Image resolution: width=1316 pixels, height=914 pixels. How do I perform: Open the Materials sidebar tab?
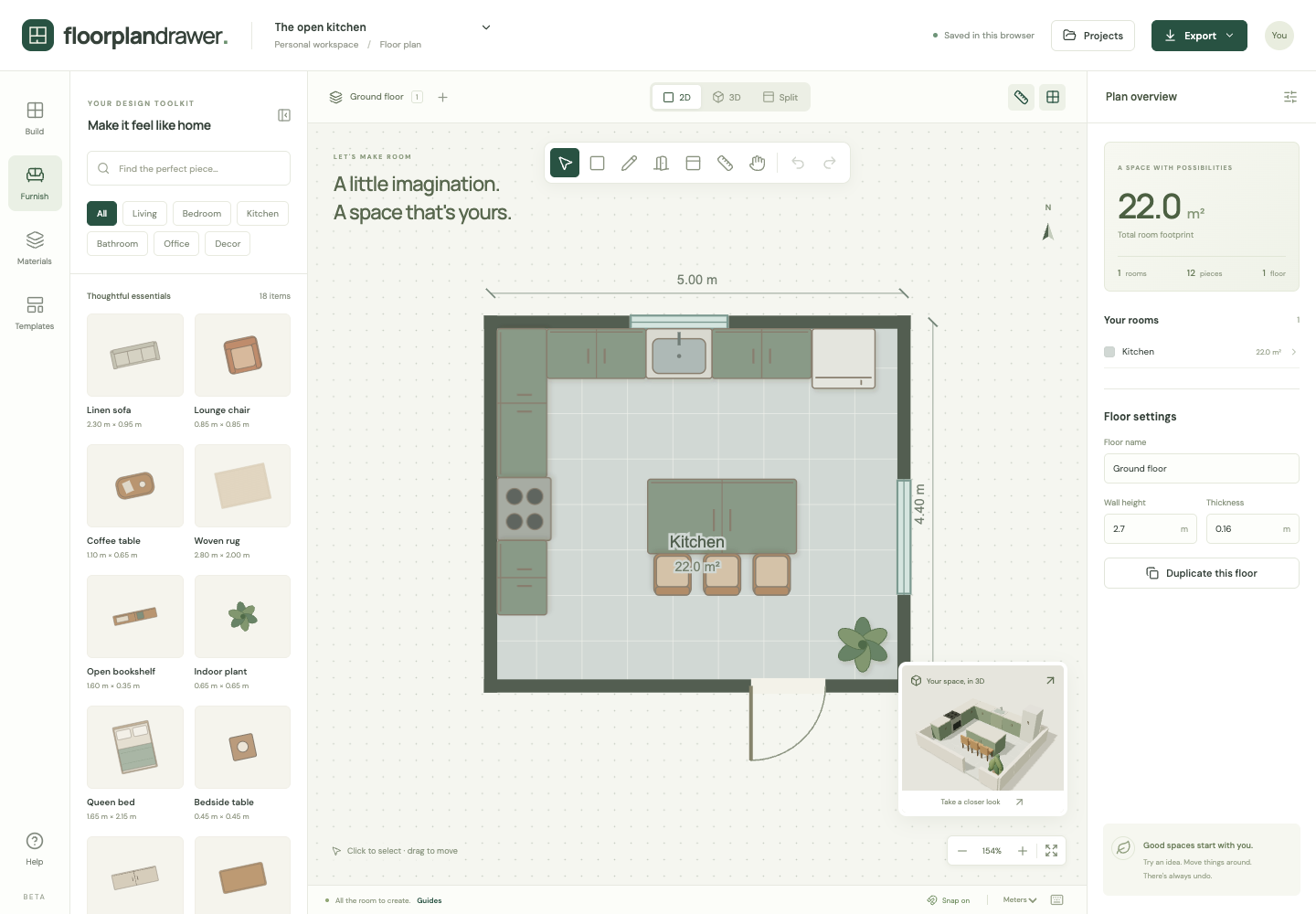(35, 249)
